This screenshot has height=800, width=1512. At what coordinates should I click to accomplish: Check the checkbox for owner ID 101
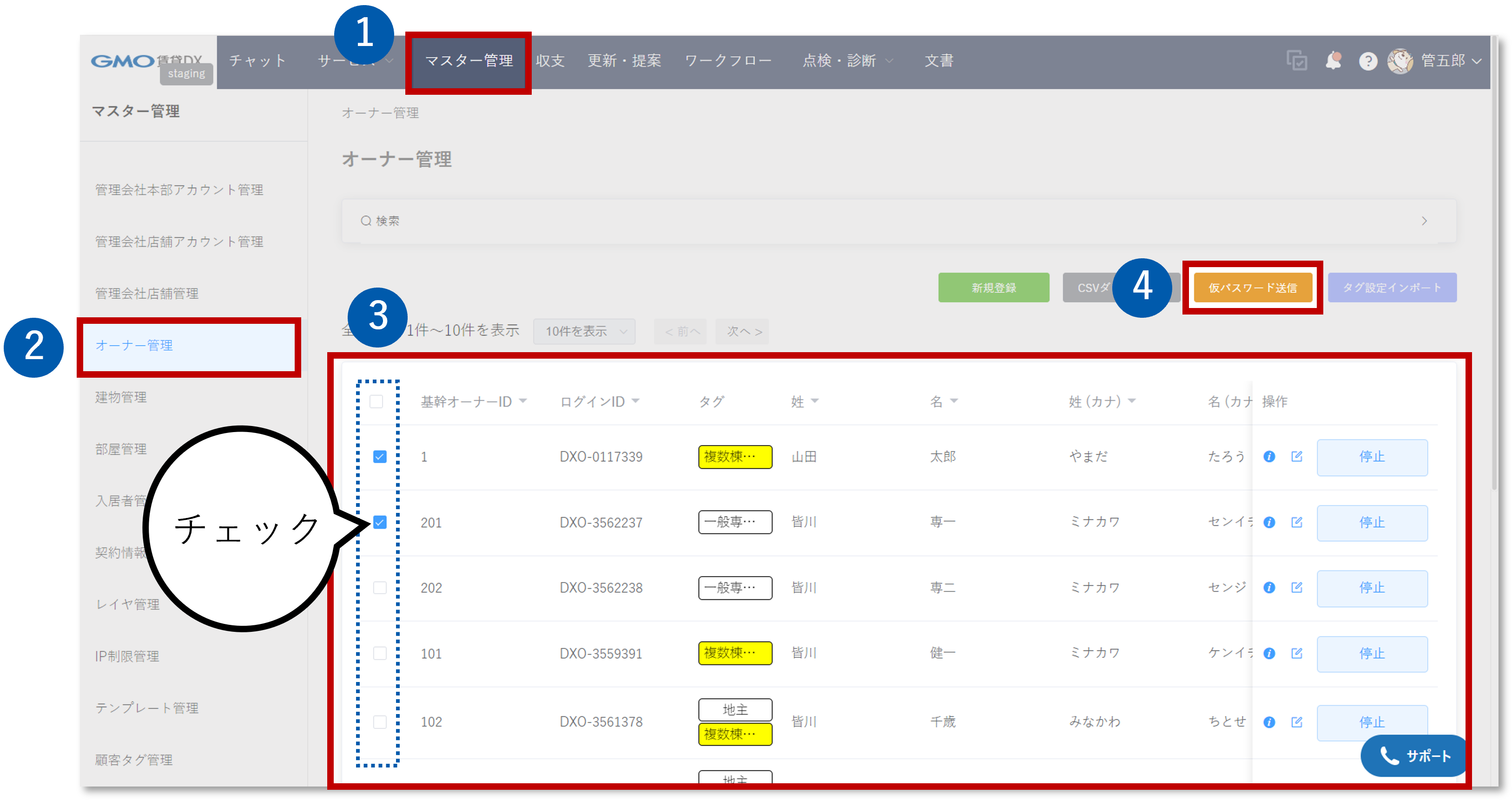click(x=380, y=653)
